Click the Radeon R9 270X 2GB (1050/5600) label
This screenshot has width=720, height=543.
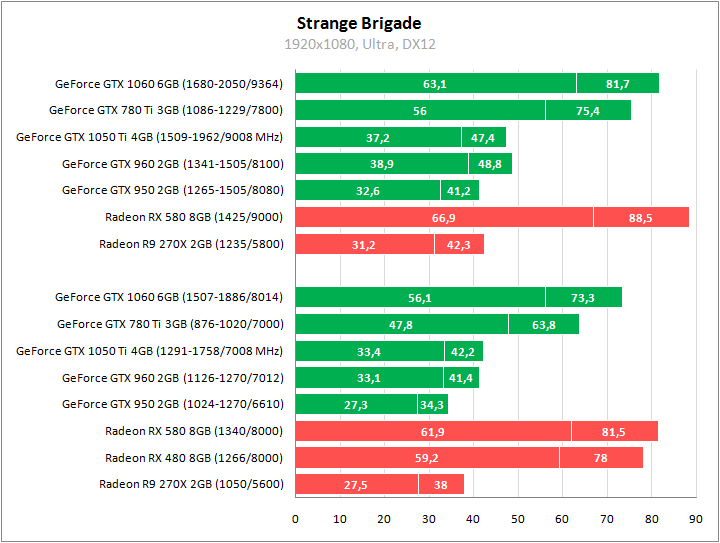coord(191,484)
